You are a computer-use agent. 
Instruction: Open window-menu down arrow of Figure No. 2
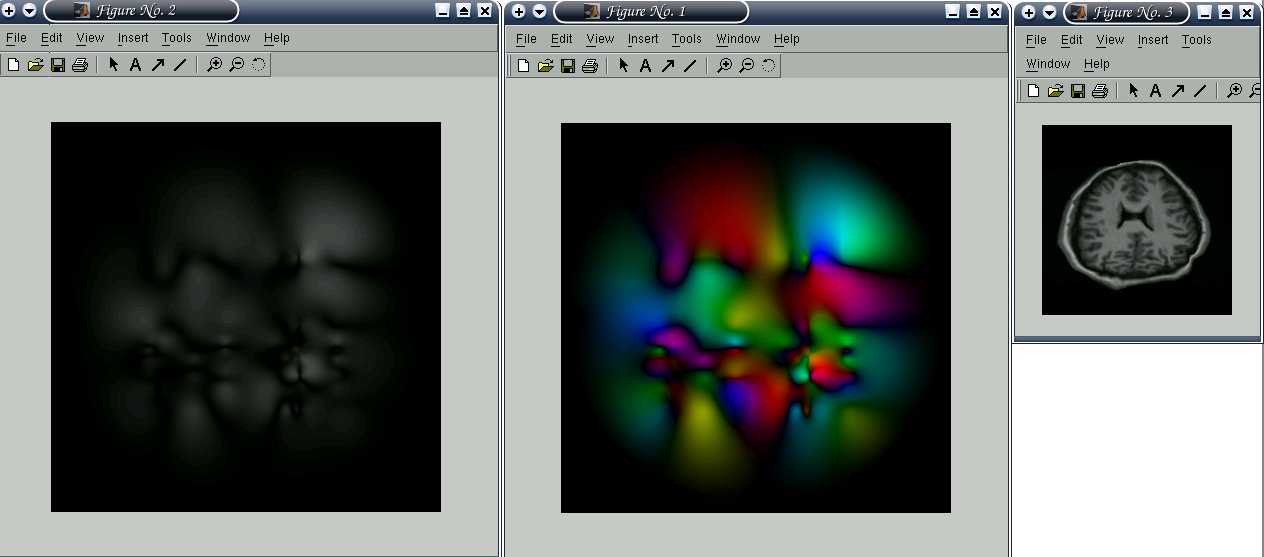click(29, 11)
